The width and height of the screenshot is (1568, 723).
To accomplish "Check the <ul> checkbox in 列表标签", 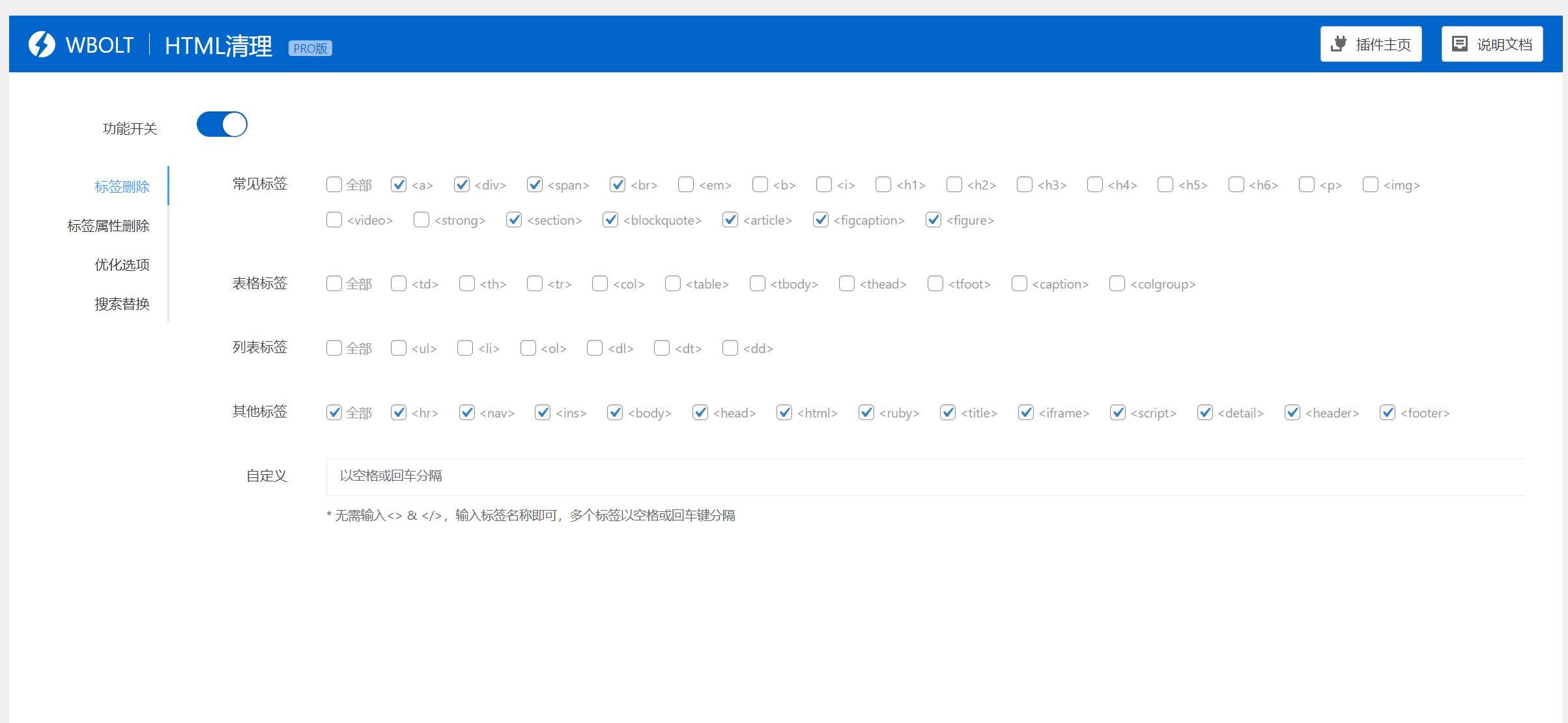I will click(x=398, y=348).
